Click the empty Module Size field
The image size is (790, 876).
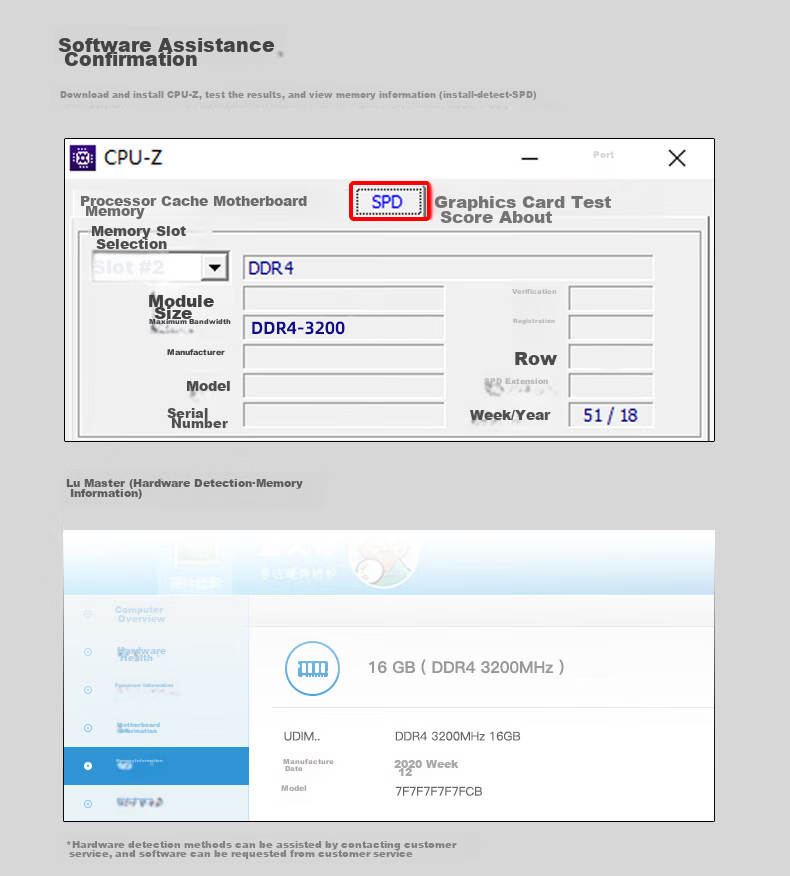coord(344,298)
